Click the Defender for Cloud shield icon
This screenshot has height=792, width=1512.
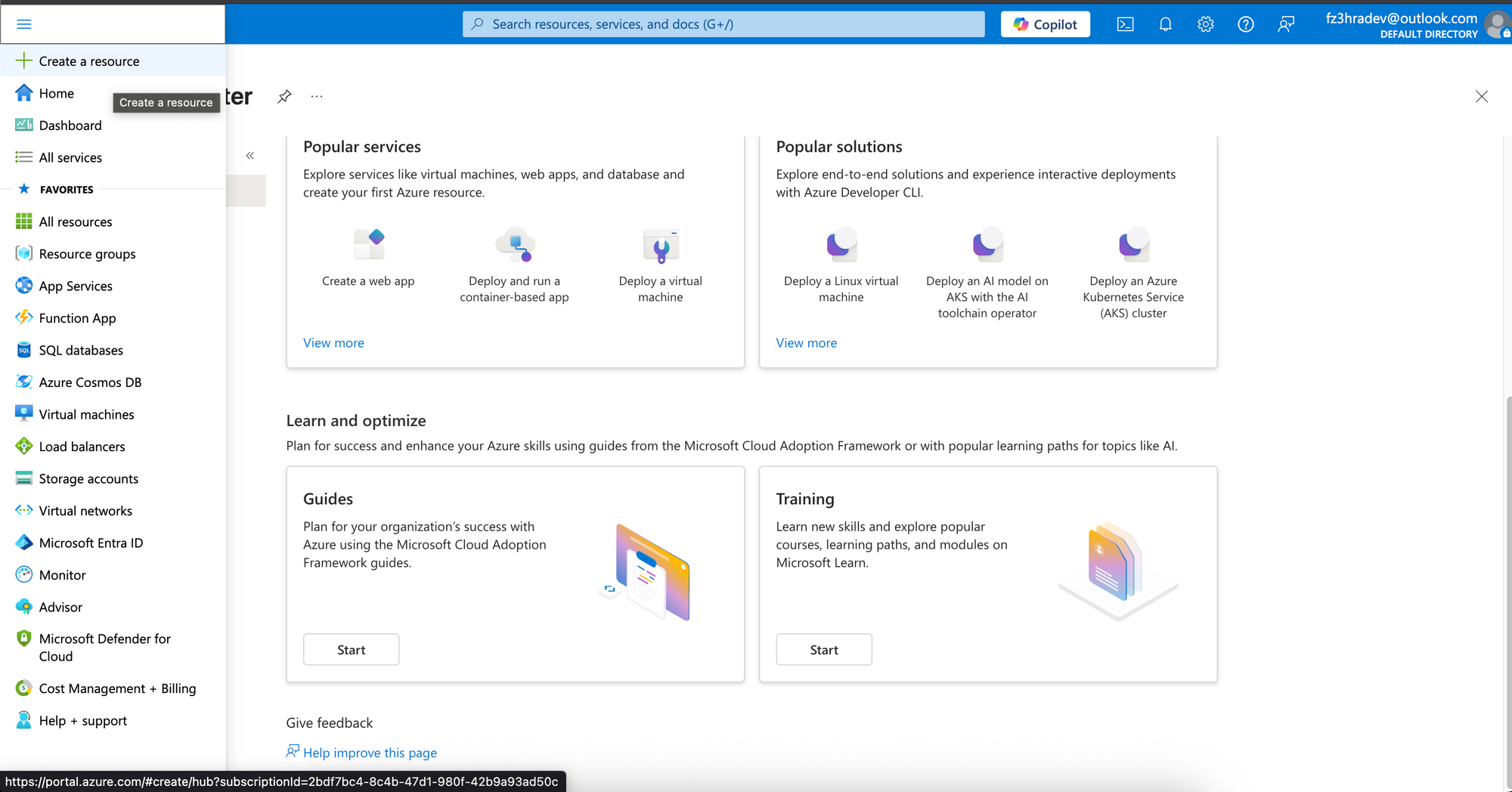click(x=24, y=639)
